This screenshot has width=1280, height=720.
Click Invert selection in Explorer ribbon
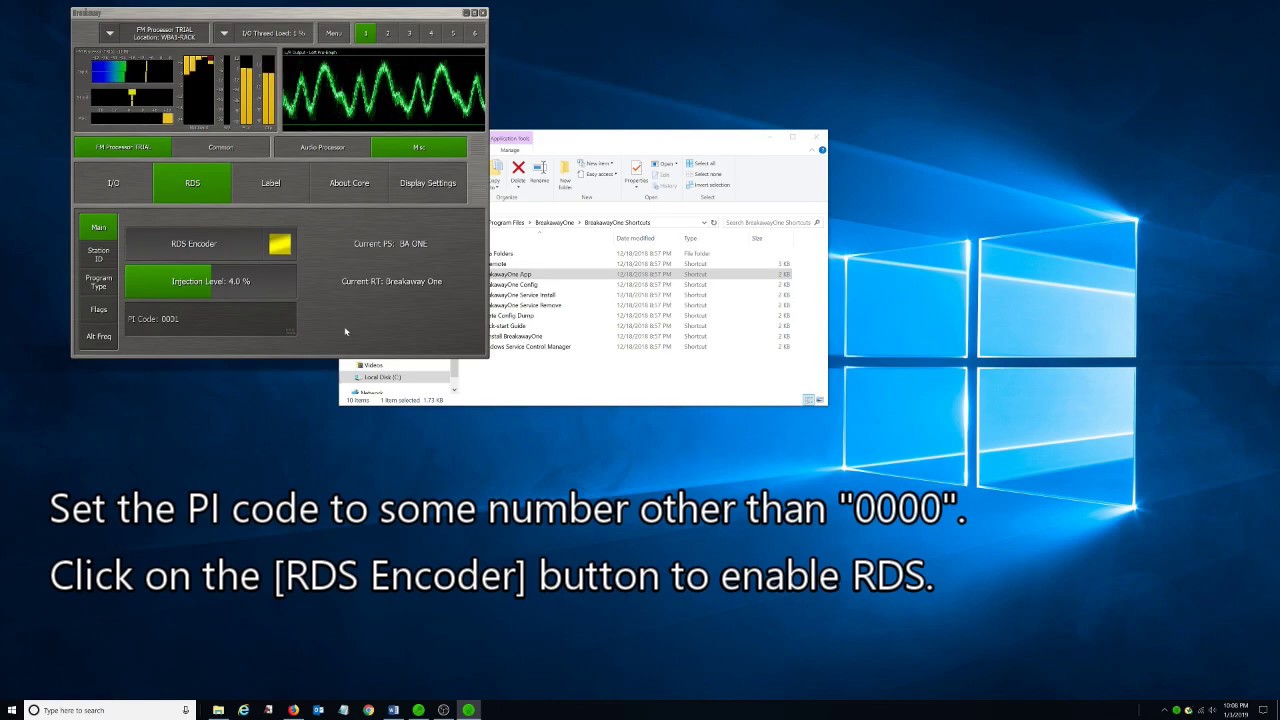[x=707, y=185]
